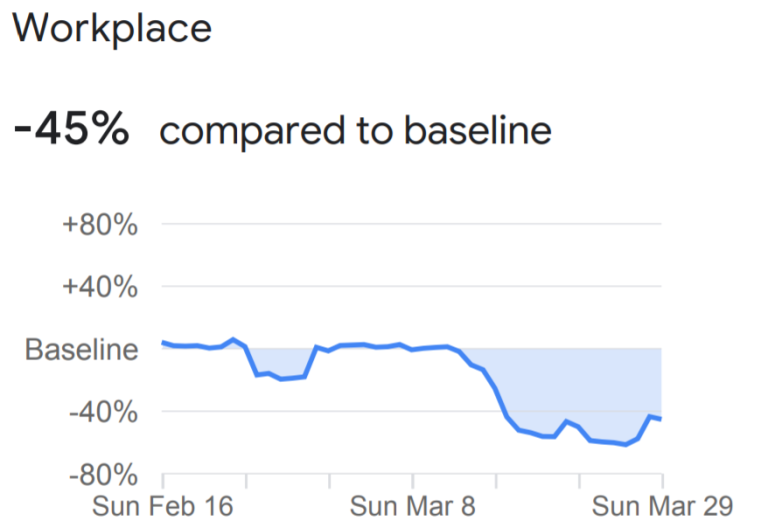Click the Workplace heading
768x528 pixels.
[112, 28]
